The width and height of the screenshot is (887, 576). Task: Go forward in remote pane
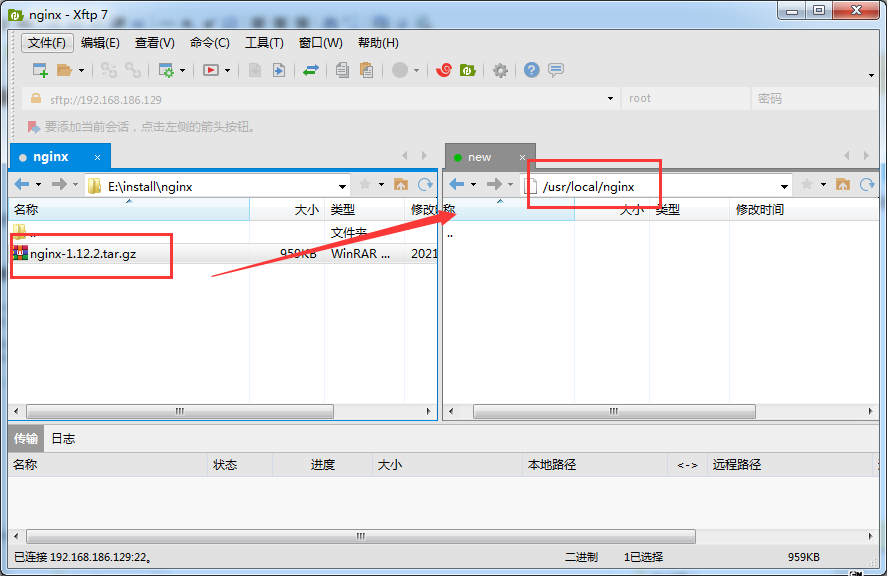pos(494,184)
